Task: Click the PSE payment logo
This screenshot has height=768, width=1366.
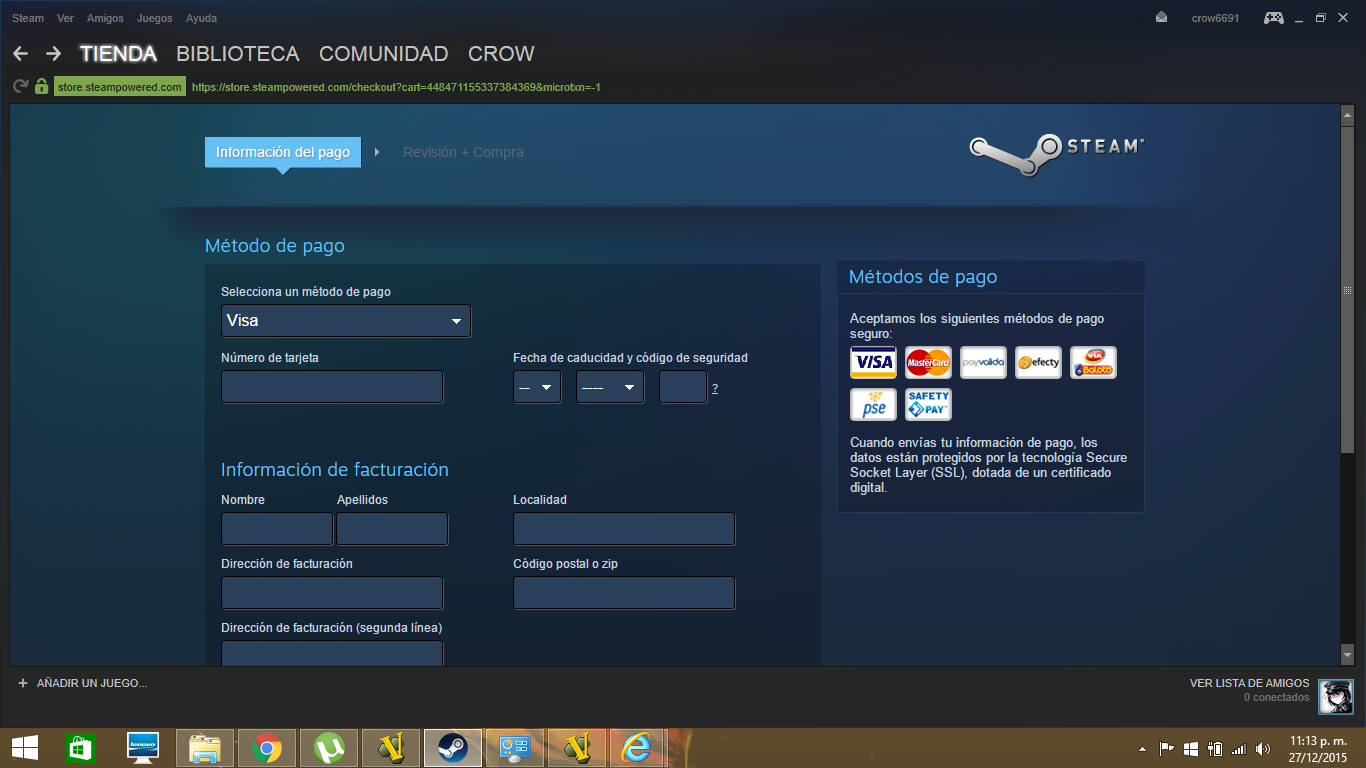Action: coord(873,404)
